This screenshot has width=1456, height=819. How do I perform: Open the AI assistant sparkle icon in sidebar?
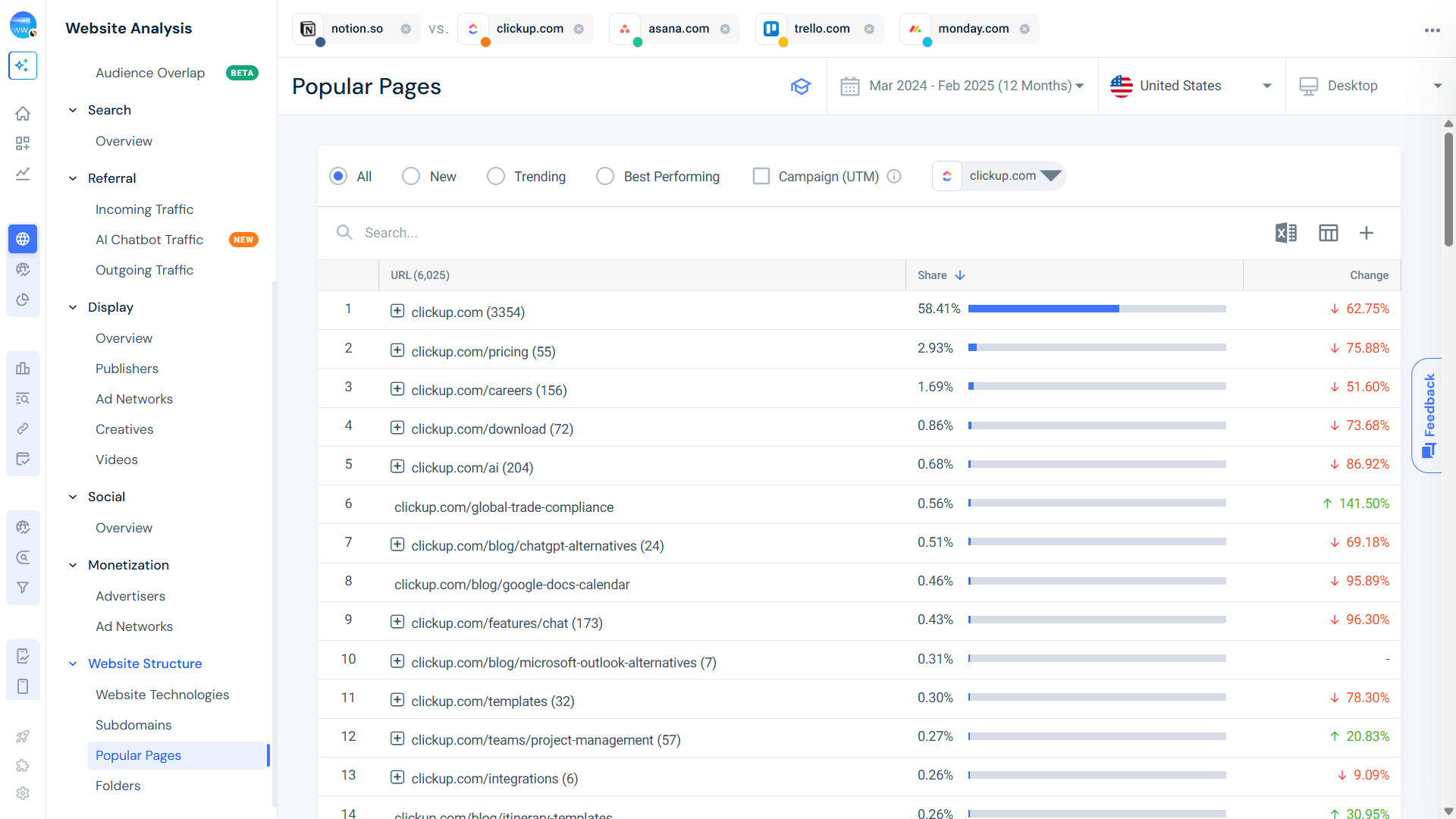23,66
